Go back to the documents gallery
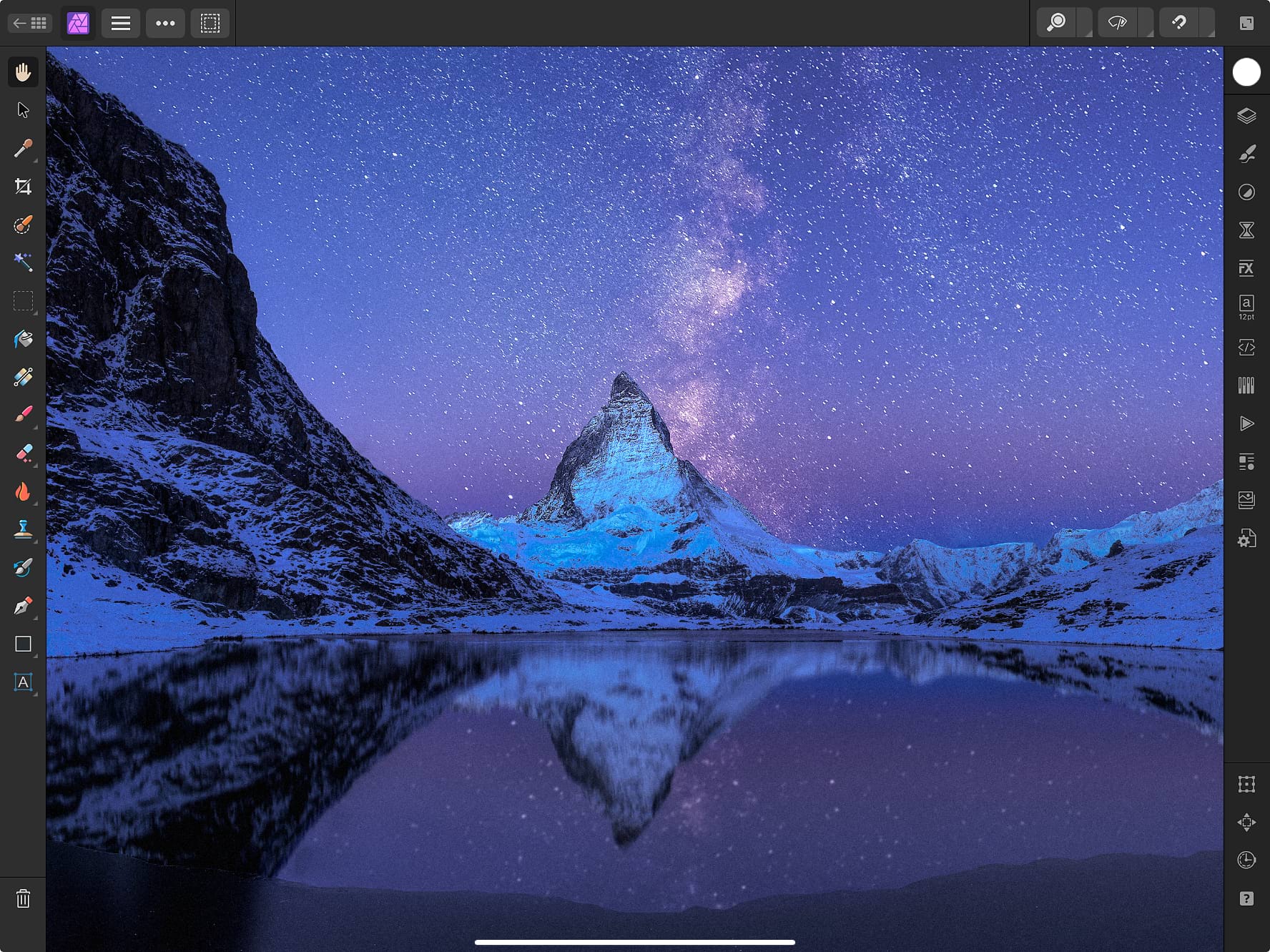Viewport: 1270px width, 952px height. (29, 22)
